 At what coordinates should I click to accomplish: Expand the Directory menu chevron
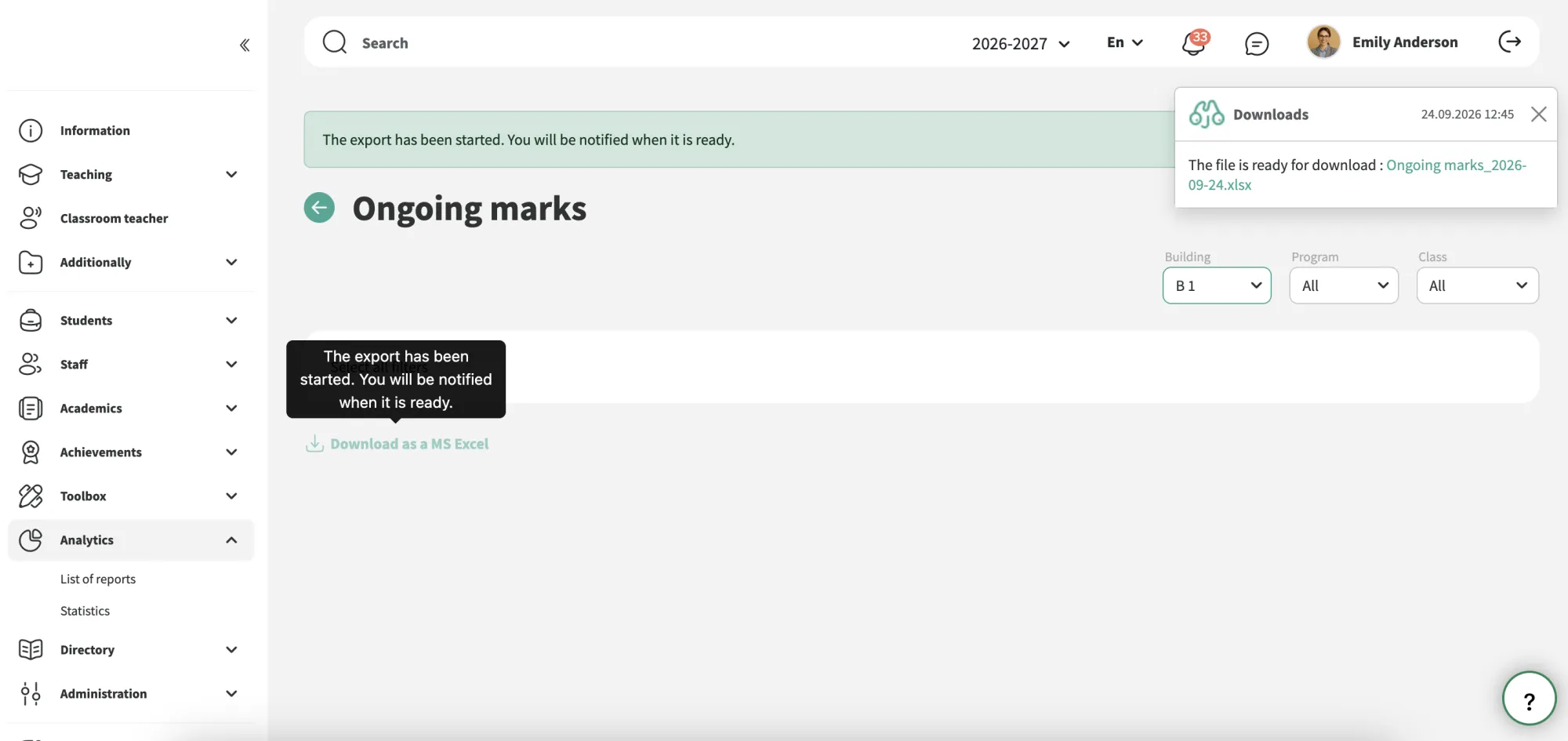point(231,649)
